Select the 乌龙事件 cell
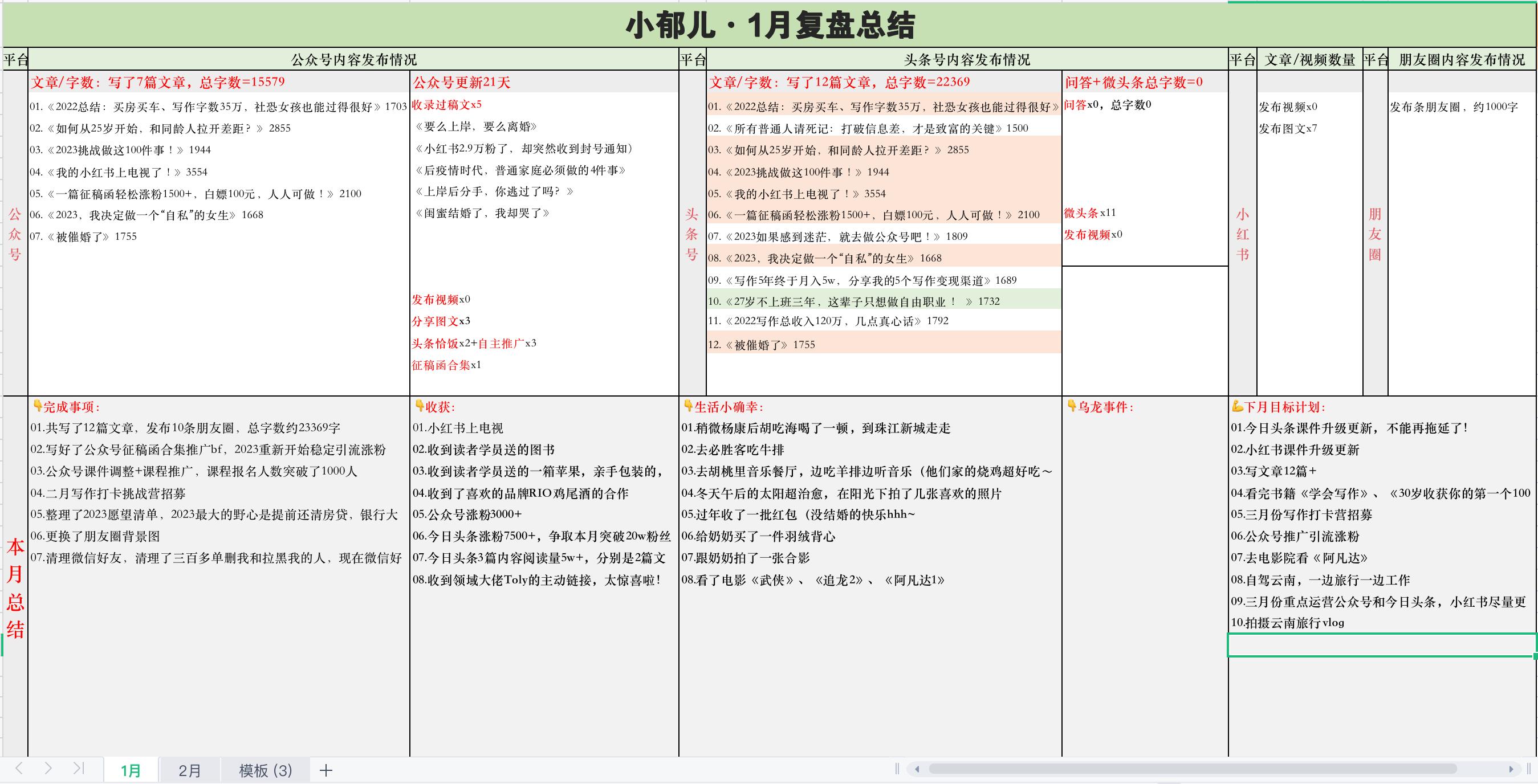 coord(1101,406)
